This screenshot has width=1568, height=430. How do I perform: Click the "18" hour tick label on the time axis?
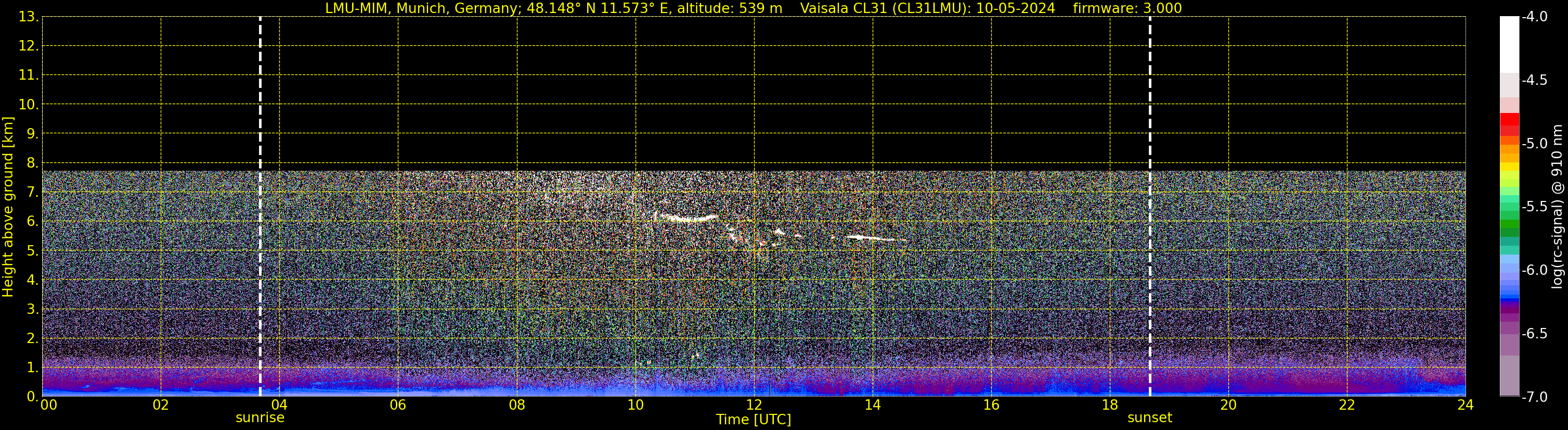(1110, 405)
